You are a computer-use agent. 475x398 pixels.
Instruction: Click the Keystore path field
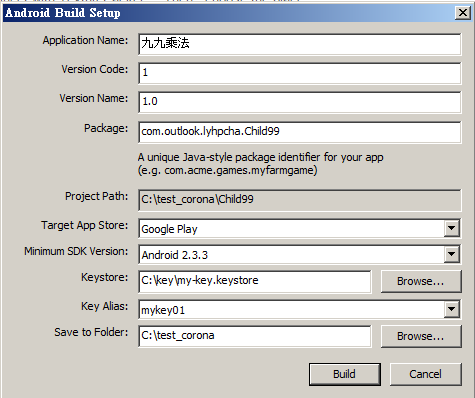pos(255,281)
